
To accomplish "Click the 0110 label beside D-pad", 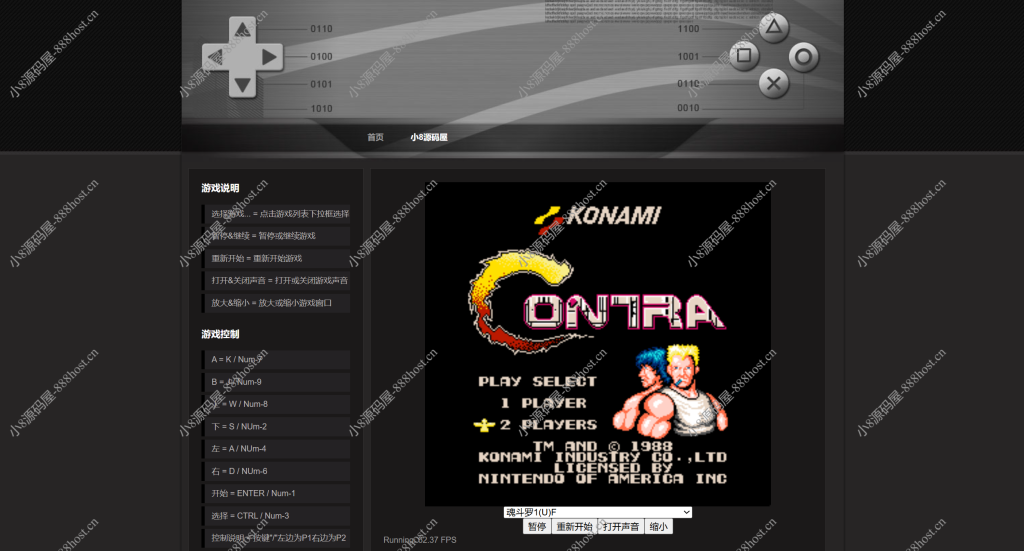I will point(321,29).
